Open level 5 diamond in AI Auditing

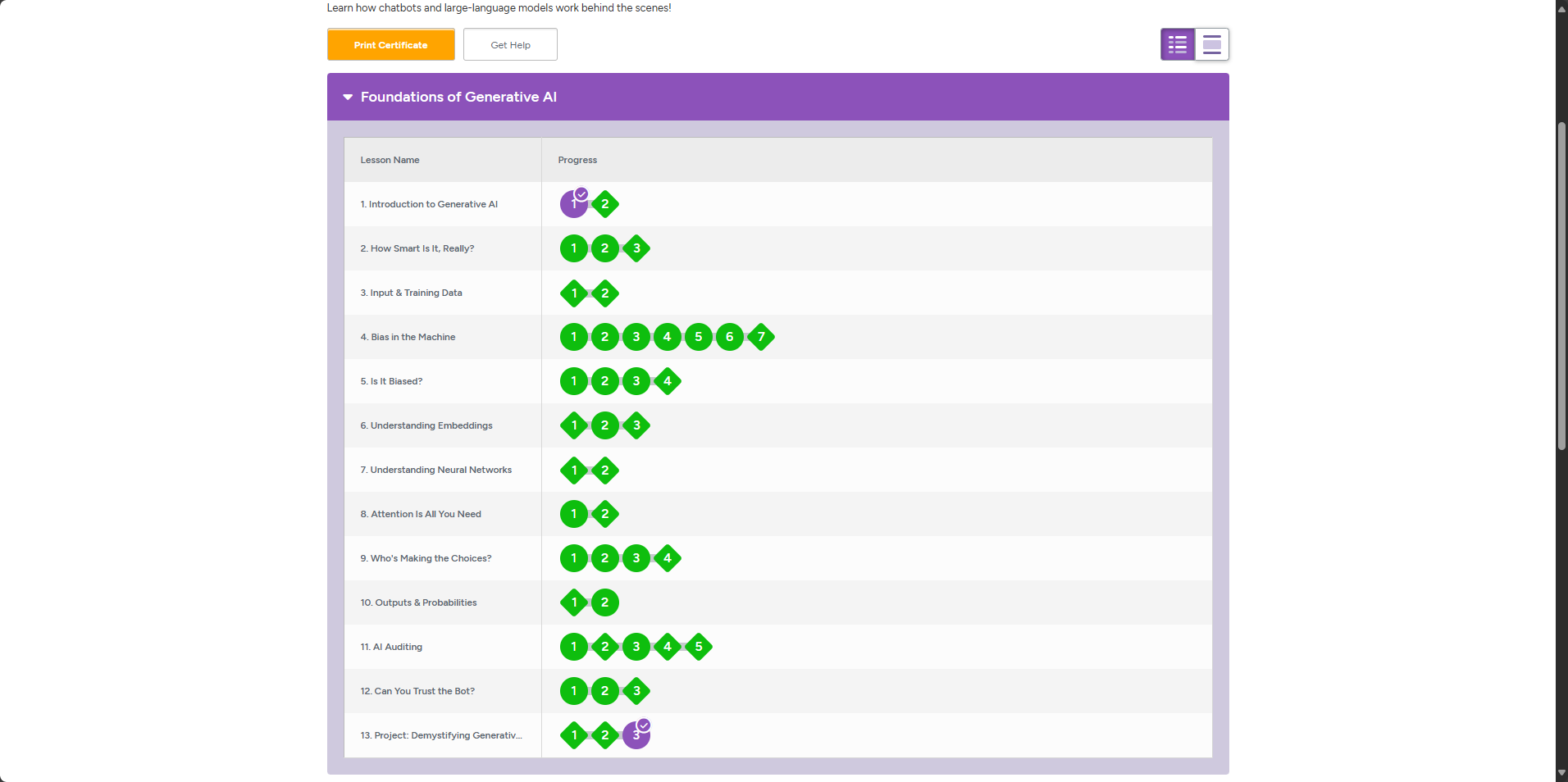point(699,647)
